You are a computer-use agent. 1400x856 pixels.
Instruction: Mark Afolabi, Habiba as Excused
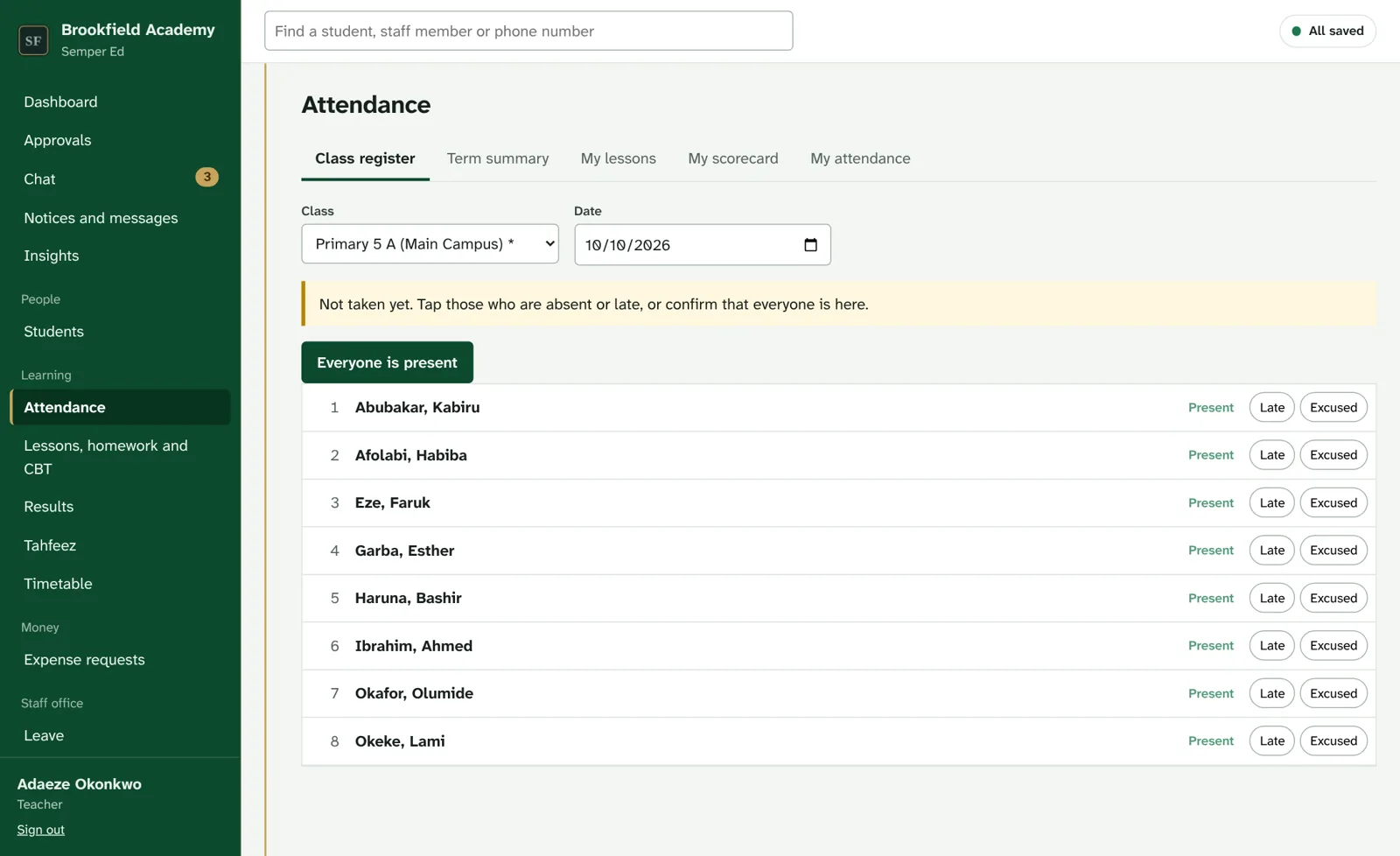(x=1333, y=455)
